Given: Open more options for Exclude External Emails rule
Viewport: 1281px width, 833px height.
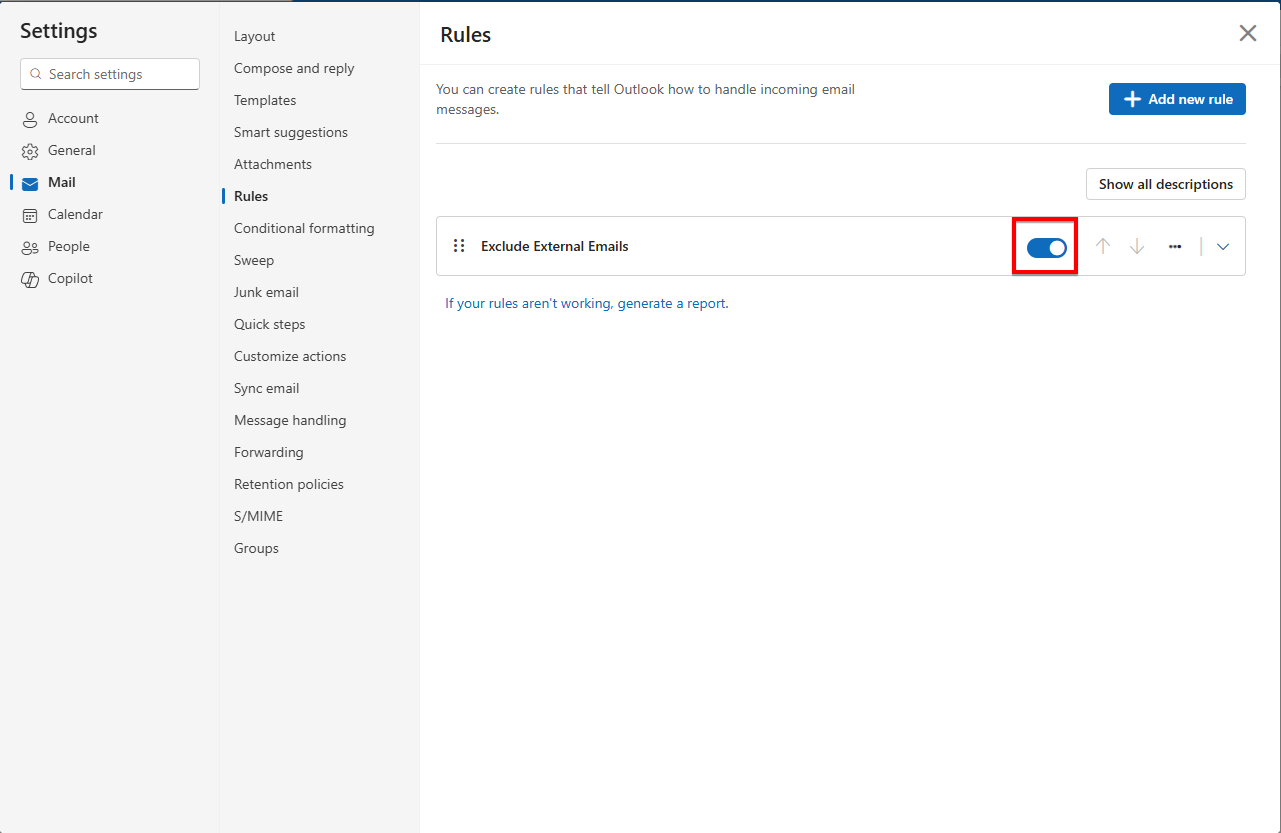Looking at the screenshot, I should (x=1175, y=246).
